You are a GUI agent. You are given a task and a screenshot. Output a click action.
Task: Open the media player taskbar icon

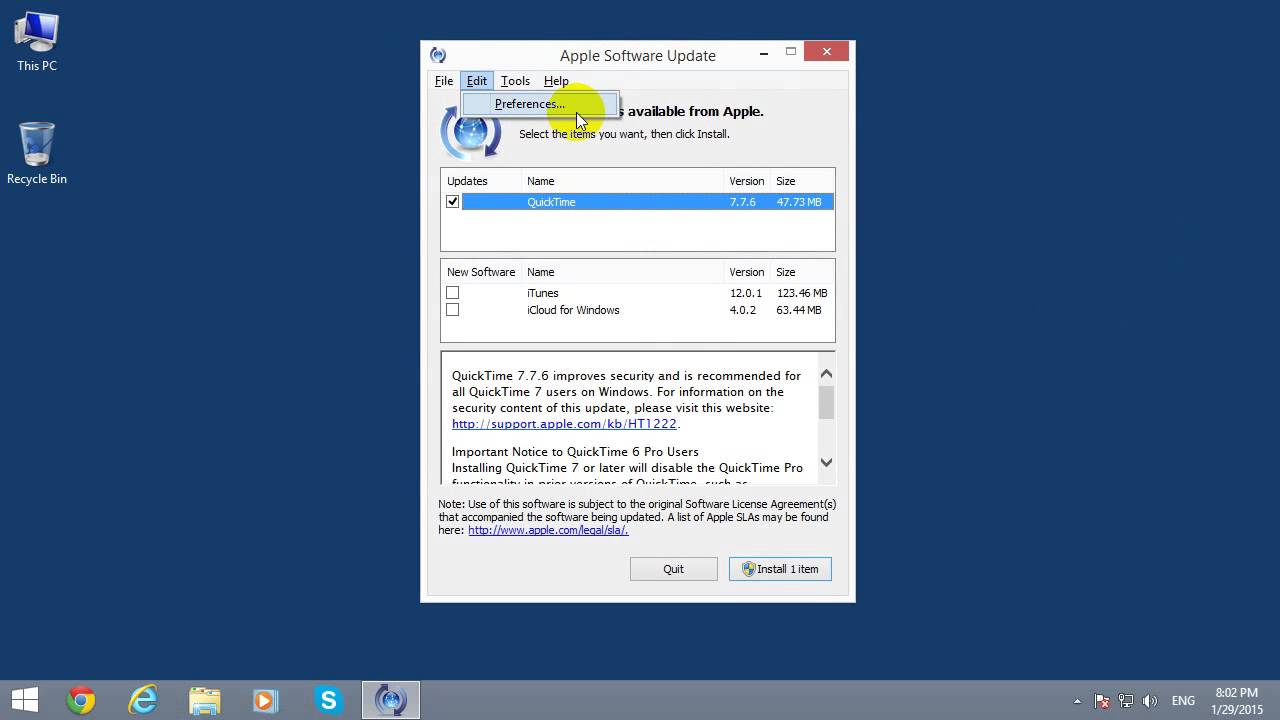pos(266,700)
